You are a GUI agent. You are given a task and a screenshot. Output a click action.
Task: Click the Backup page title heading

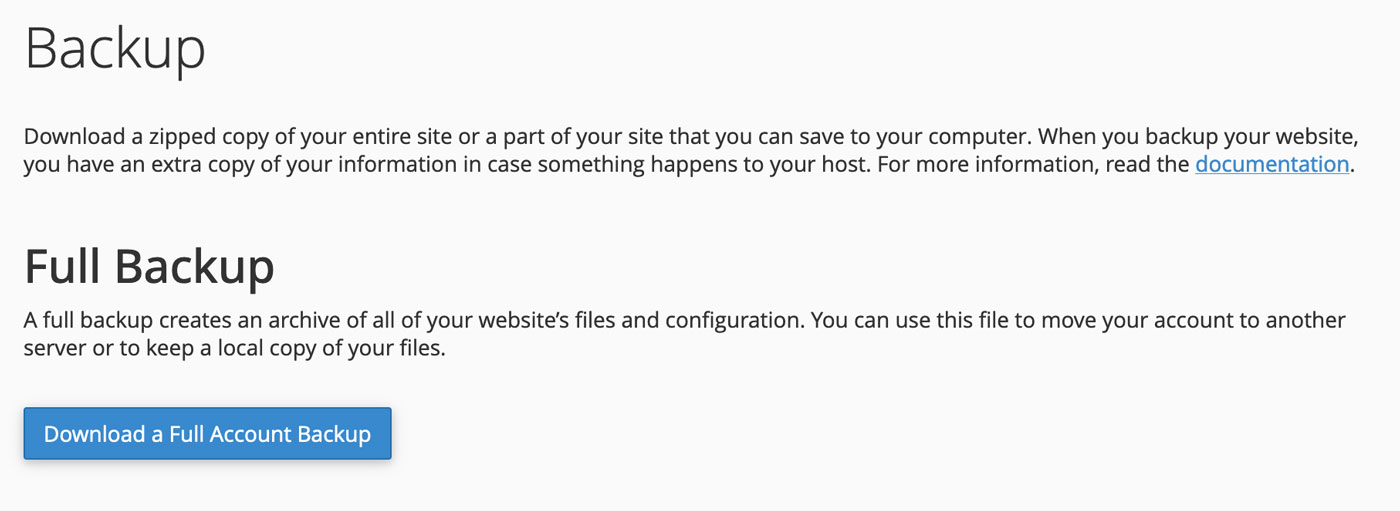115,48
